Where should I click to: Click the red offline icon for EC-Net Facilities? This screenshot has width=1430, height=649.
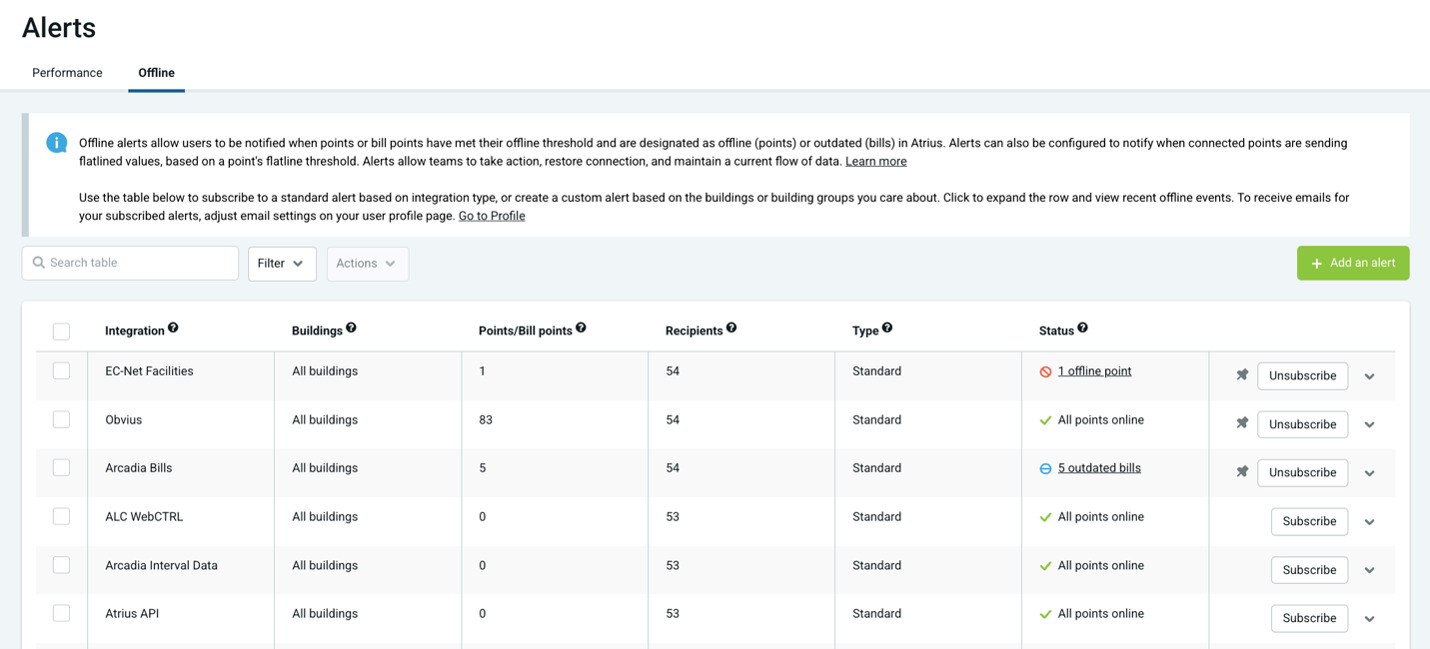click(x=1045, y=372)
